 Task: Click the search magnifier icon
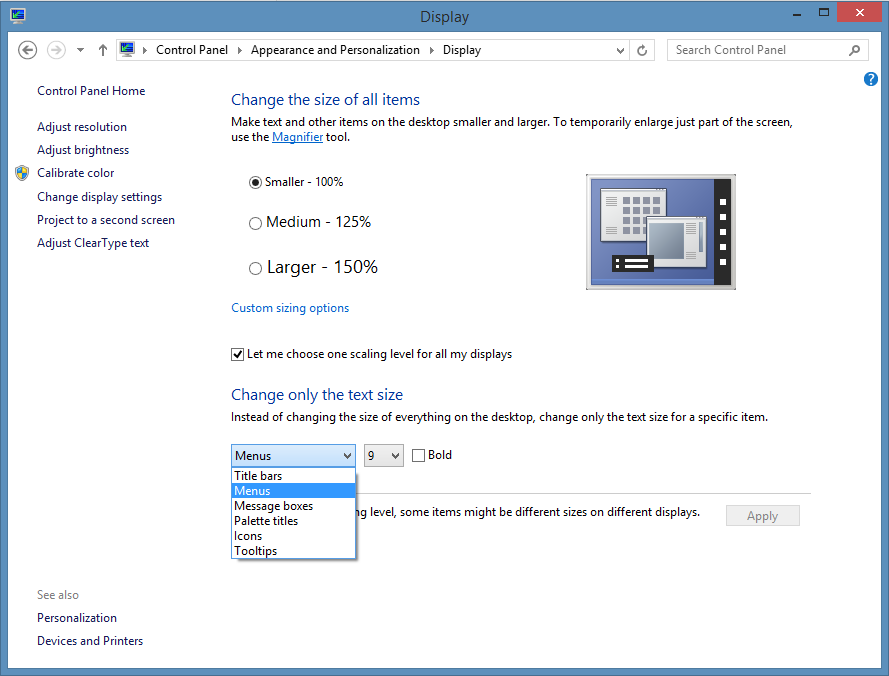pyautogui.click(x=854, y=50)
